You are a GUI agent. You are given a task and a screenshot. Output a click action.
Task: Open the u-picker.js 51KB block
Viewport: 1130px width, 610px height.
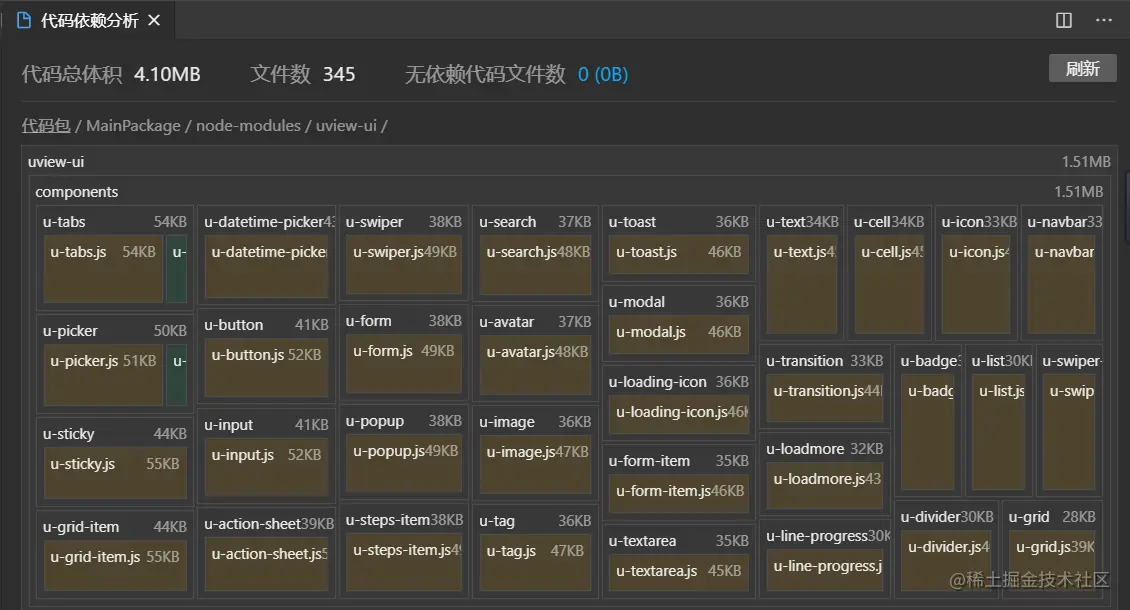click(x=103, y=376)
